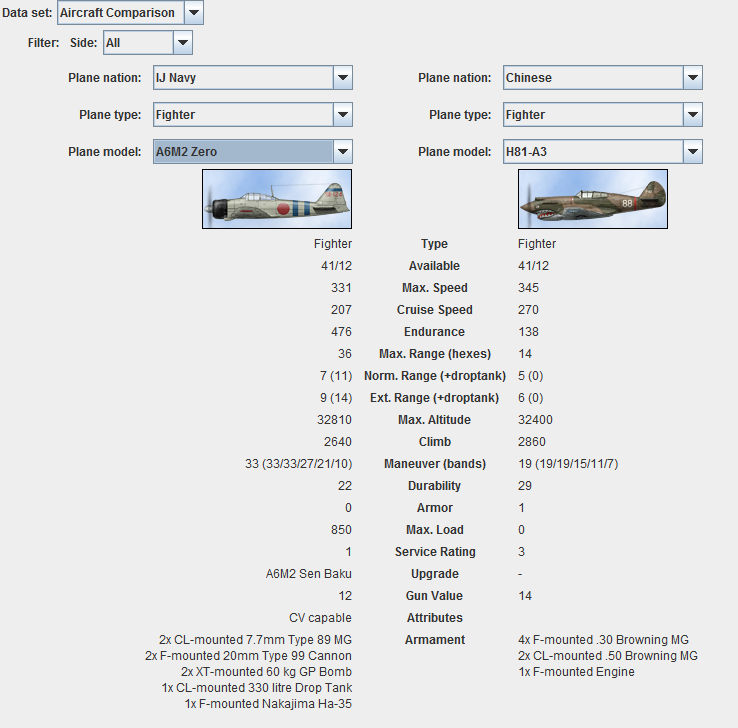The height and width of the screenshot is (728, 738).
Task: Click '1x F-mounted Engine' text
Action: click(x=577, y=672)
